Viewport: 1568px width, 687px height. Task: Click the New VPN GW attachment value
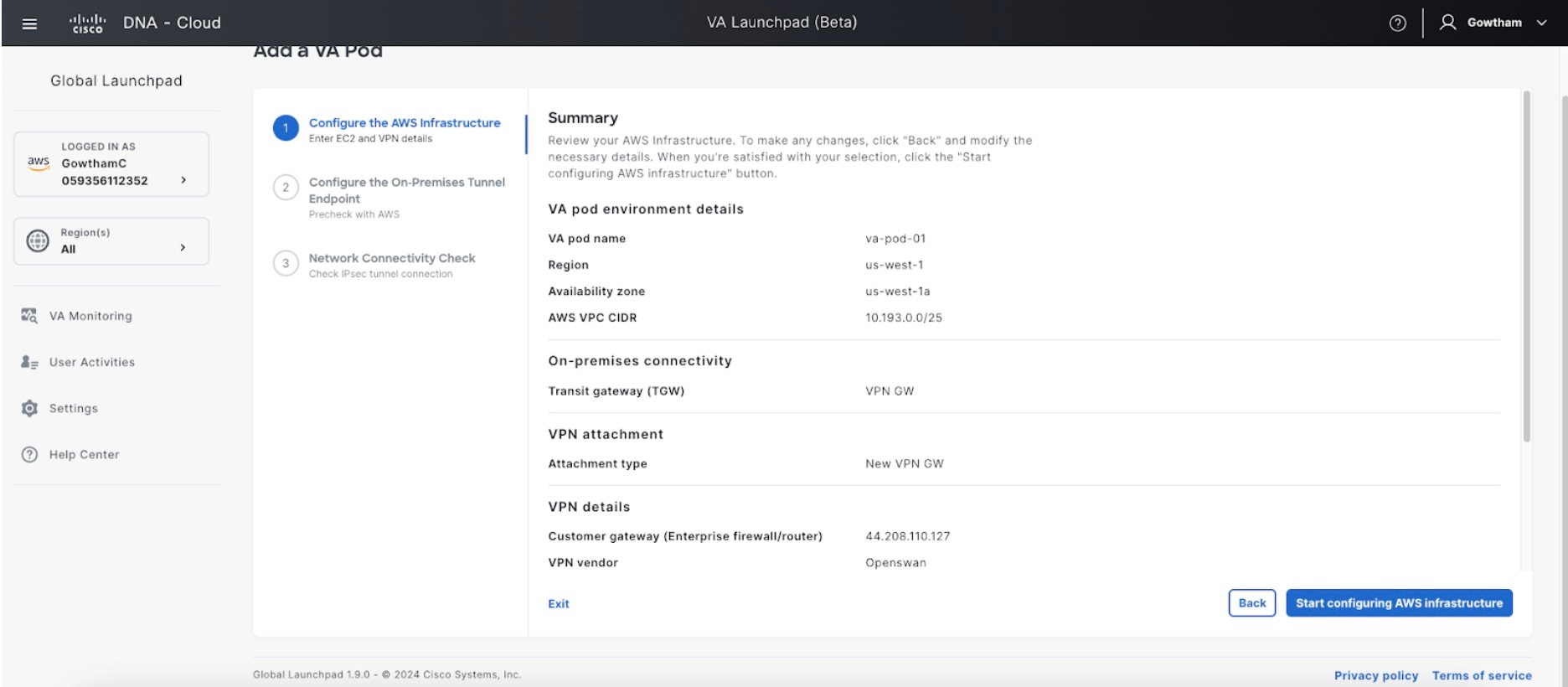[x=904, y=463]
